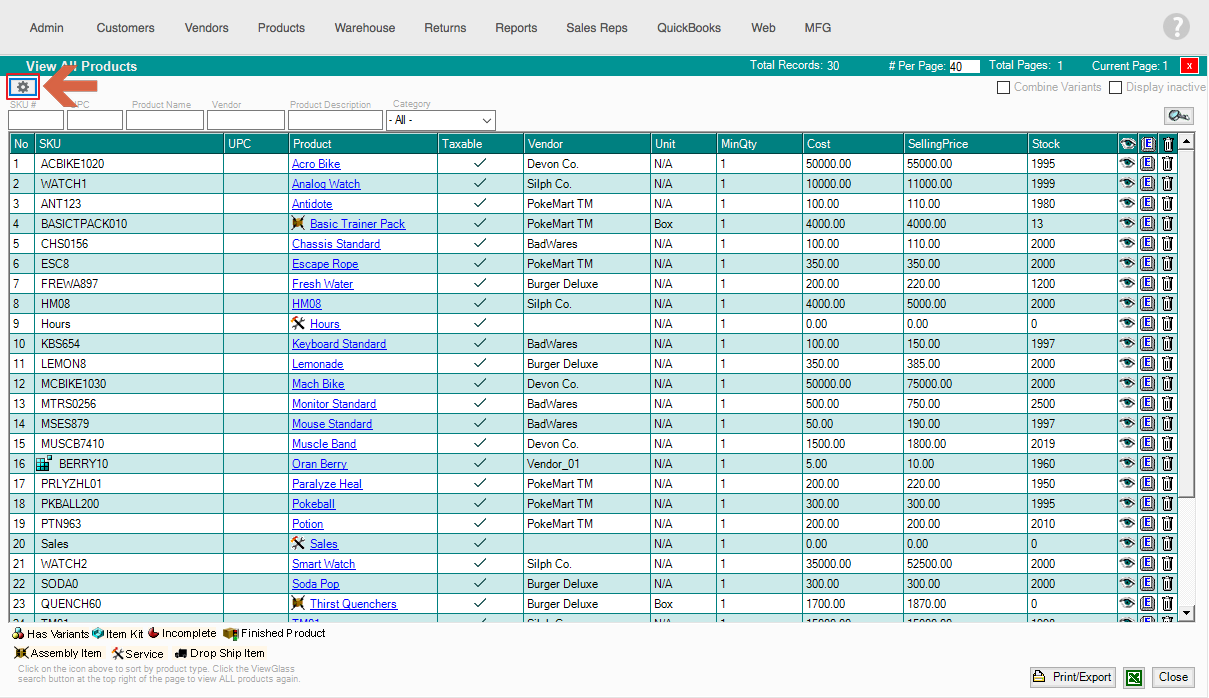Open the QuickBooks menu

coord(688,28)
